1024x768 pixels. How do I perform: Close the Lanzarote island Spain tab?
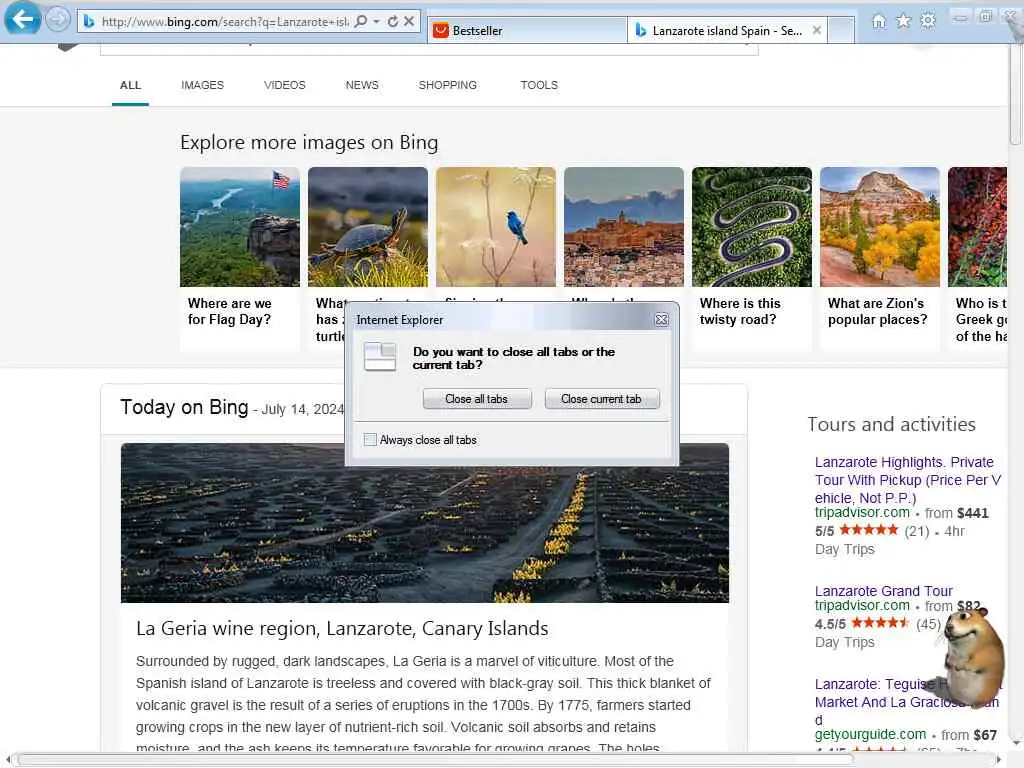point(816,30)
